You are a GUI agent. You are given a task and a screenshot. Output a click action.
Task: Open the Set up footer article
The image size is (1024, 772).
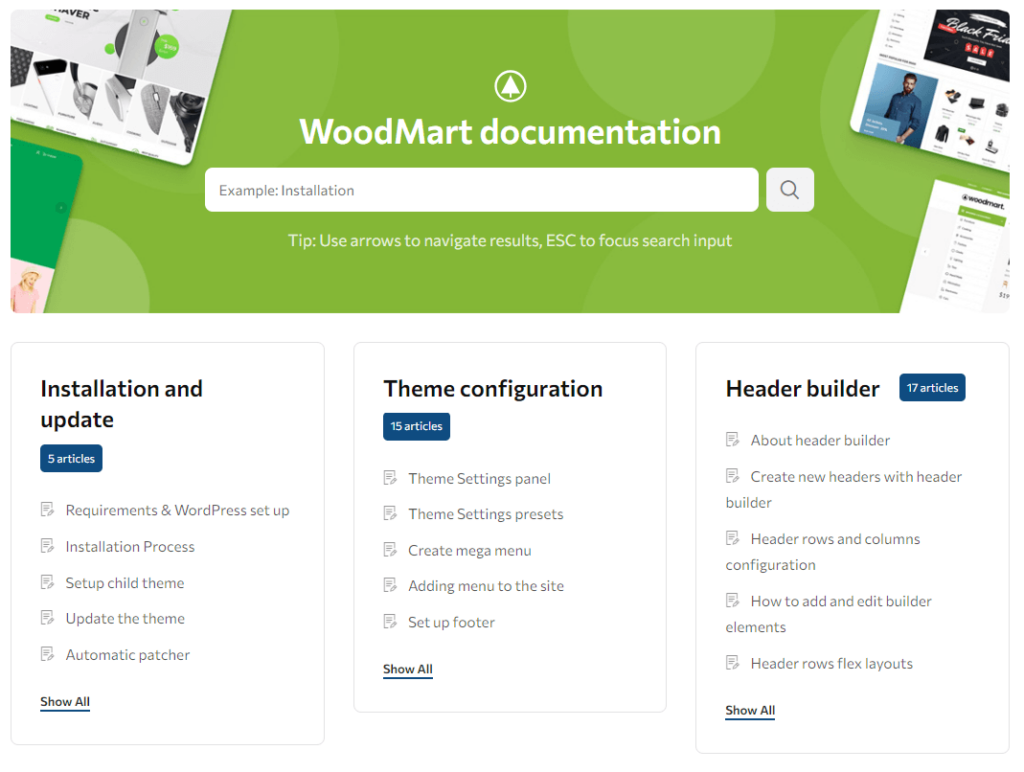pos(451,622)
